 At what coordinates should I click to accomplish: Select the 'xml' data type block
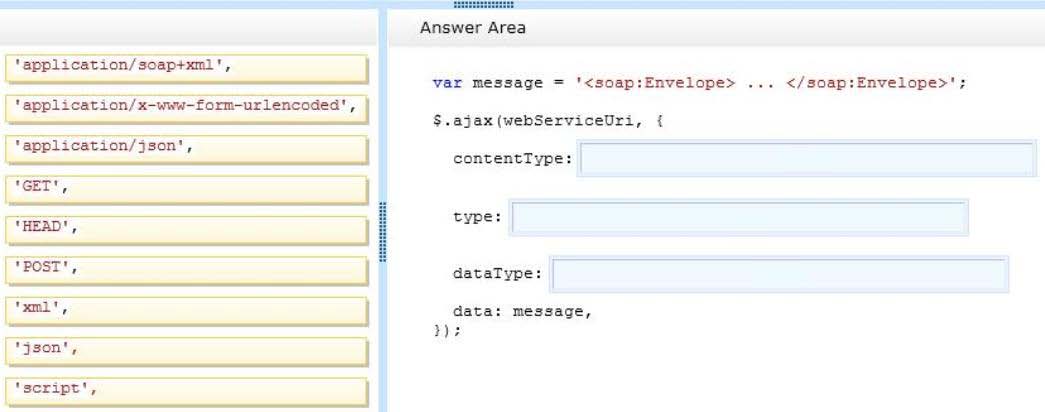tap(187, 311)
